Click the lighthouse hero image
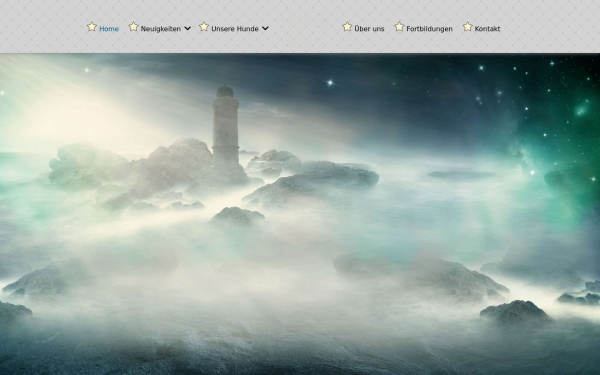Screen dimensions: 600x375 click(x=300, y=214)
